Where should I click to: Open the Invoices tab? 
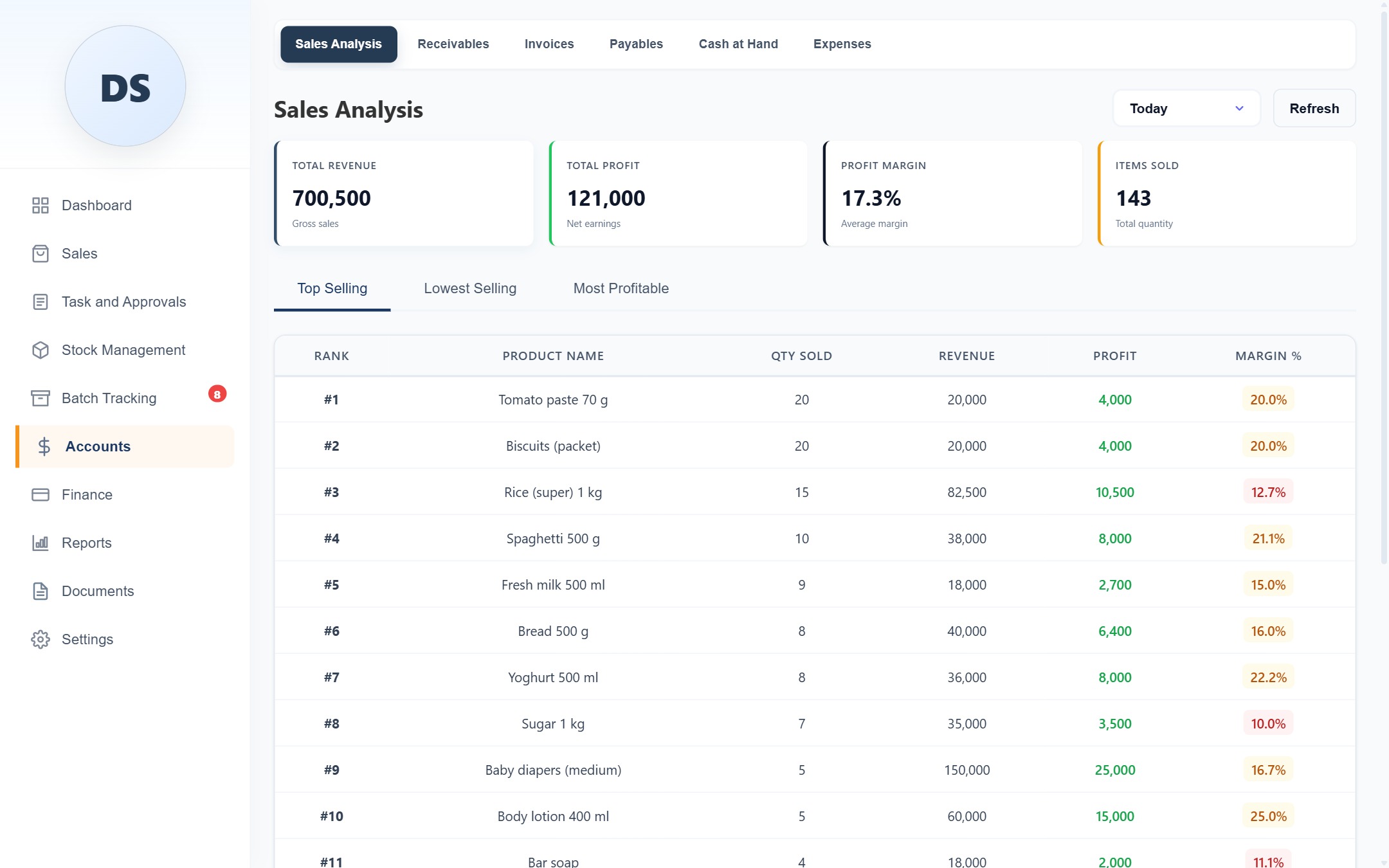pos(549,44)
